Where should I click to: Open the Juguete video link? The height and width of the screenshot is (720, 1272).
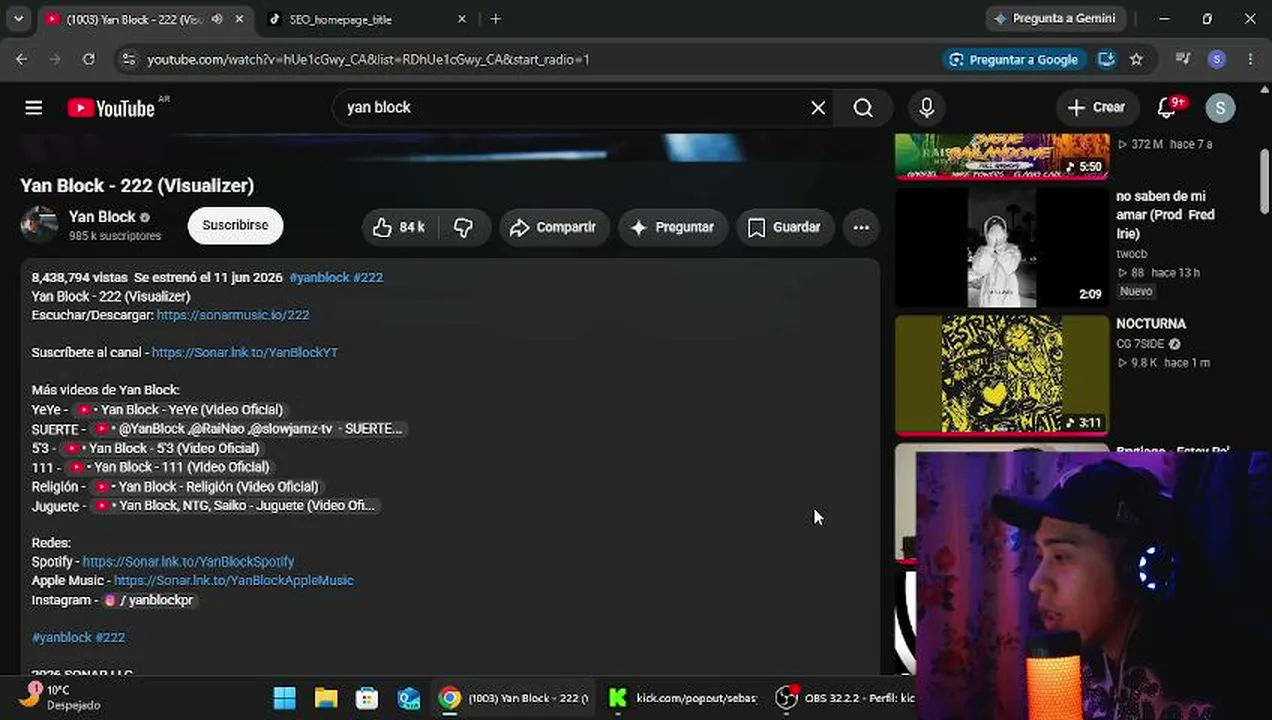[235, 506]
